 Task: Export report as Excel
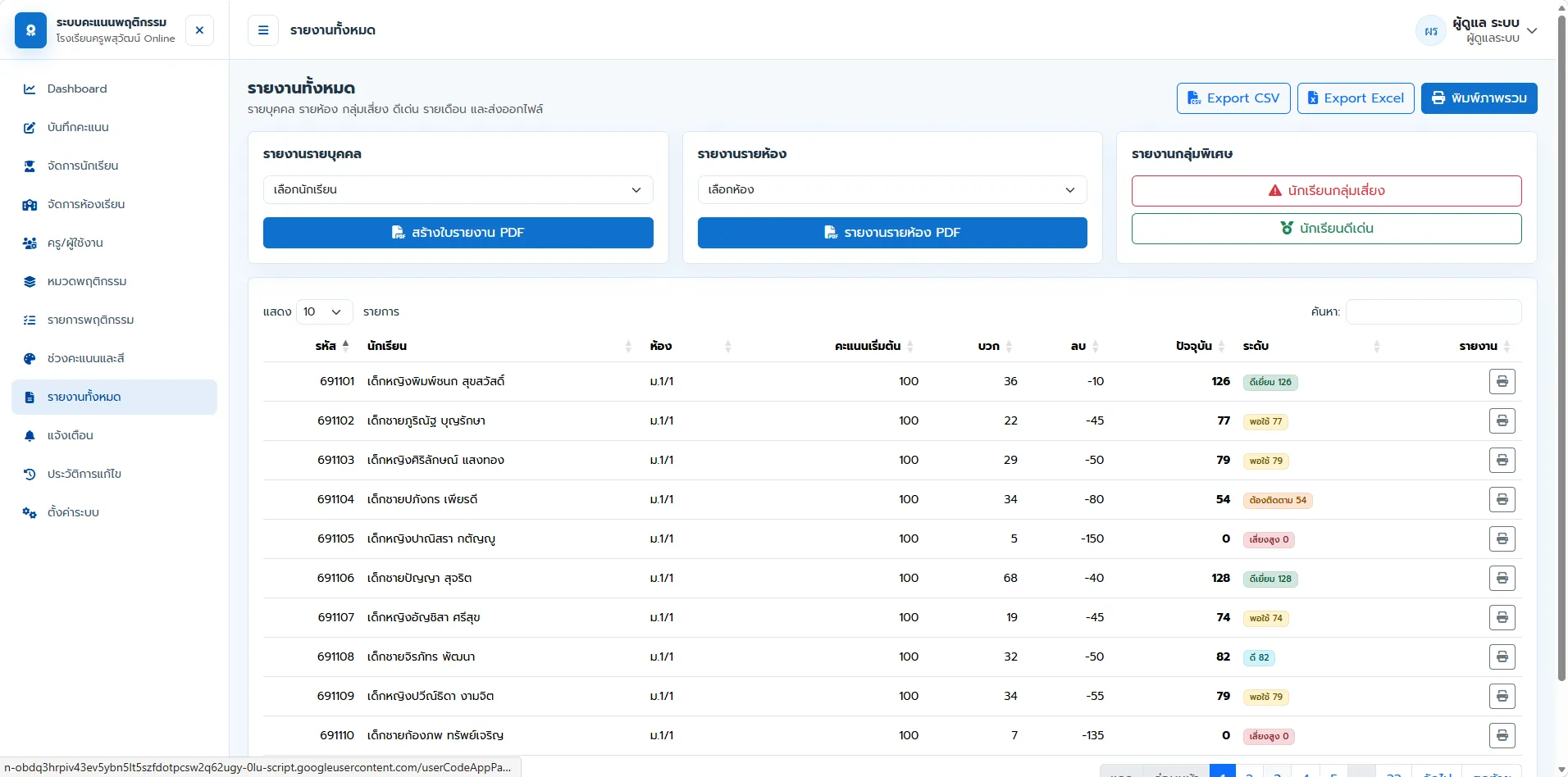pos(1356,98)
